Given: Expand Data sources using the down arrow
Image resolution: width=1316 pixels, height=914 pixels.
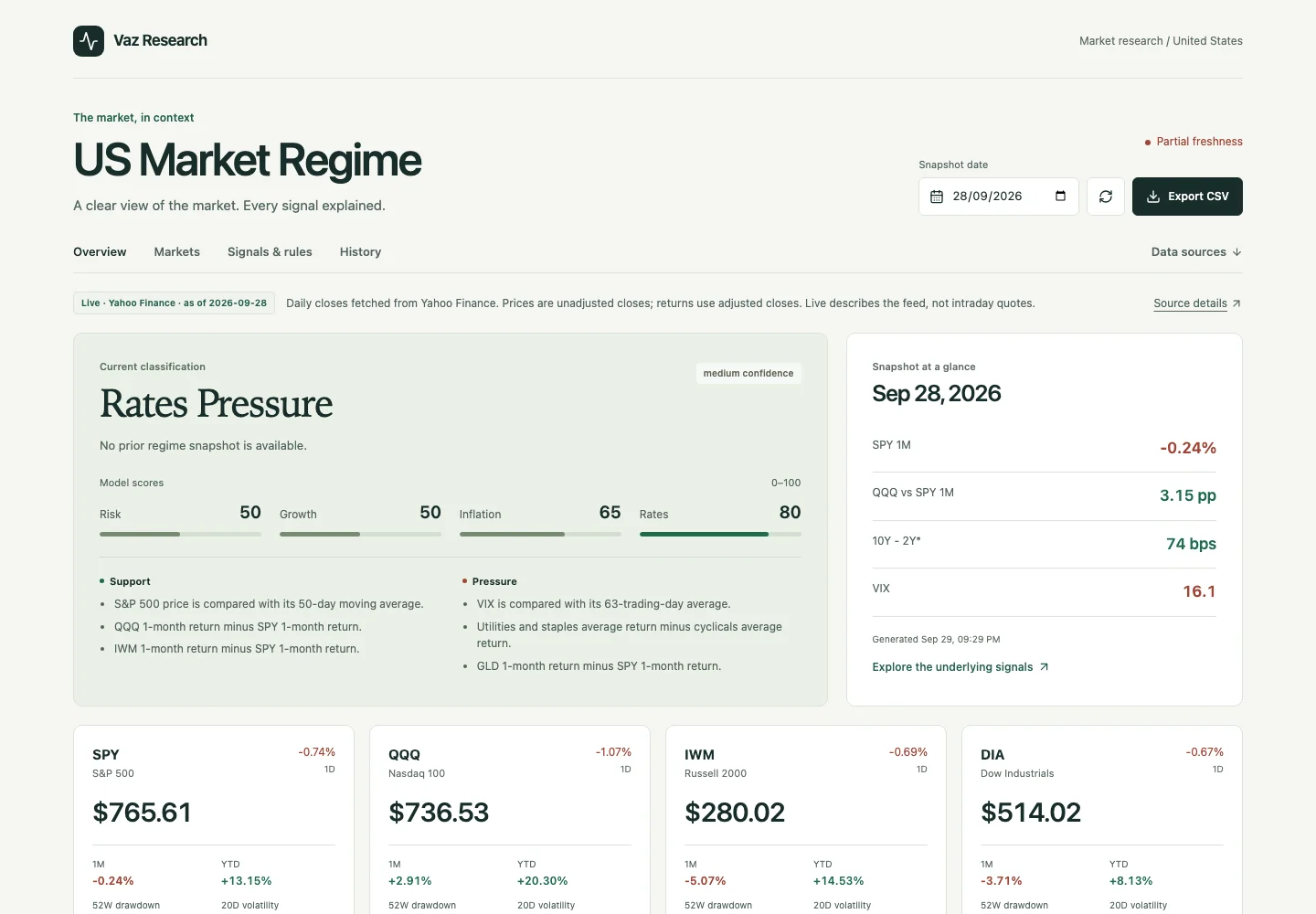Looking at the screenshot, I should pyautogui.click(x=1236, y=252).
